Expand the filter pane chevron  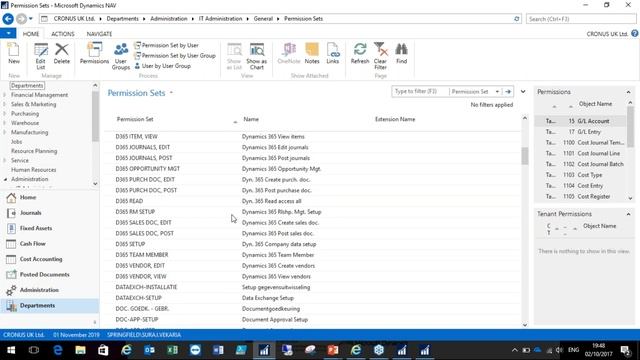click(523, 91)
